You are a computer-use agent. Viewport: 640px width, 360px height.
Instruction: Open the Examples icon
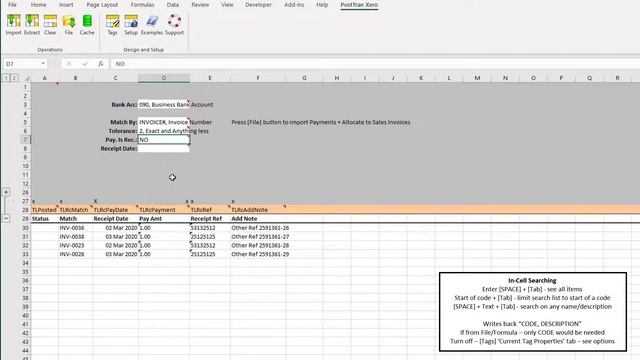click(152, 25)
